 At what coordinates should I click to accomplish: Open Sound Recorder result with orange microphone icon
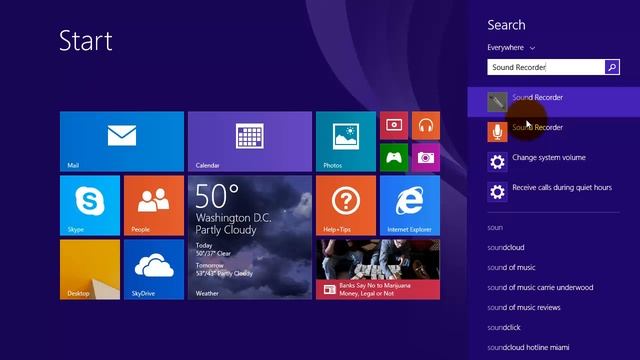pyautogui.click(x=553, y=132)
